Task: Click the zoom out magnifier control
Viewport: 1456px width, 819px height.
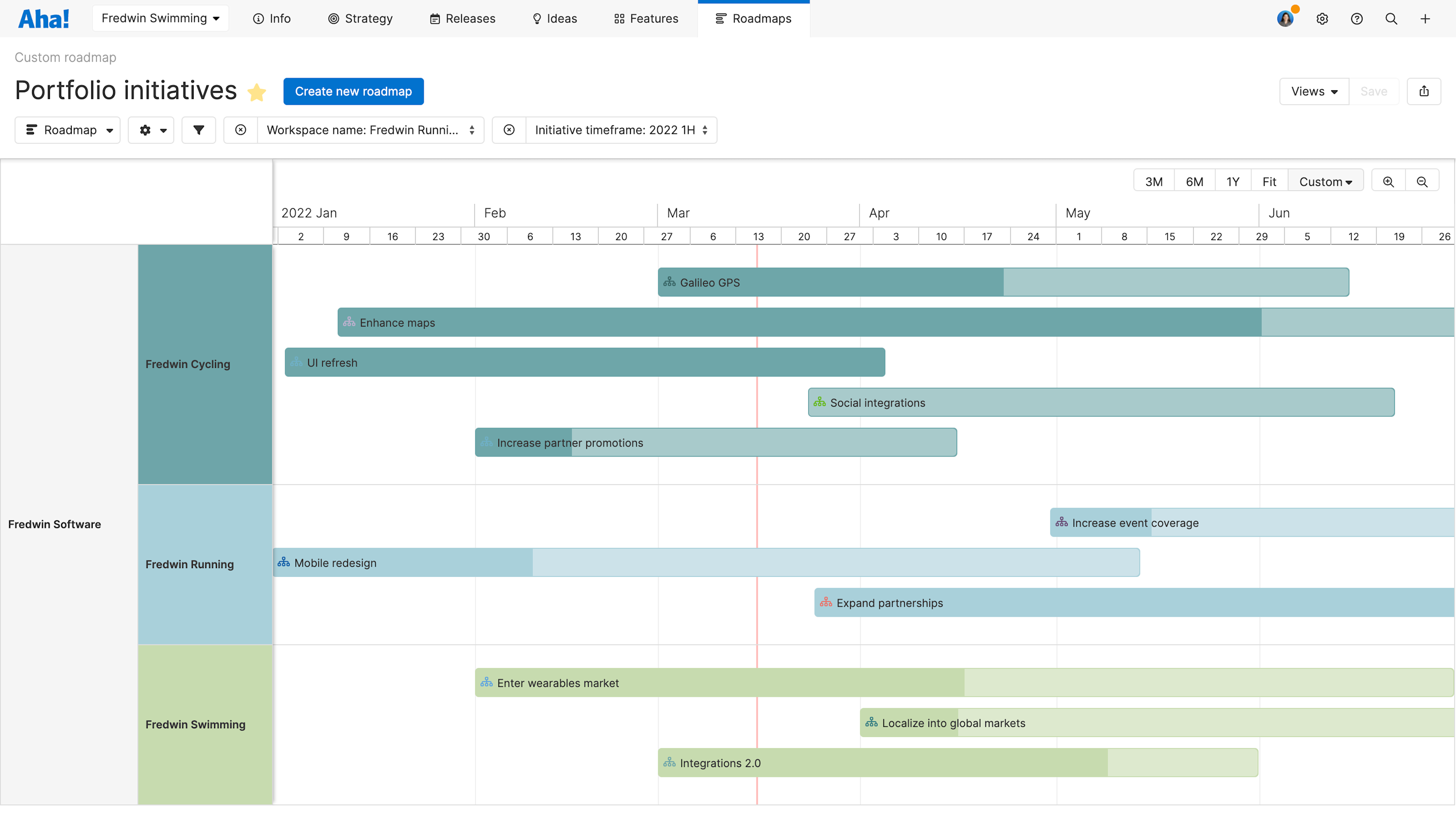Action: (1423, 181)
